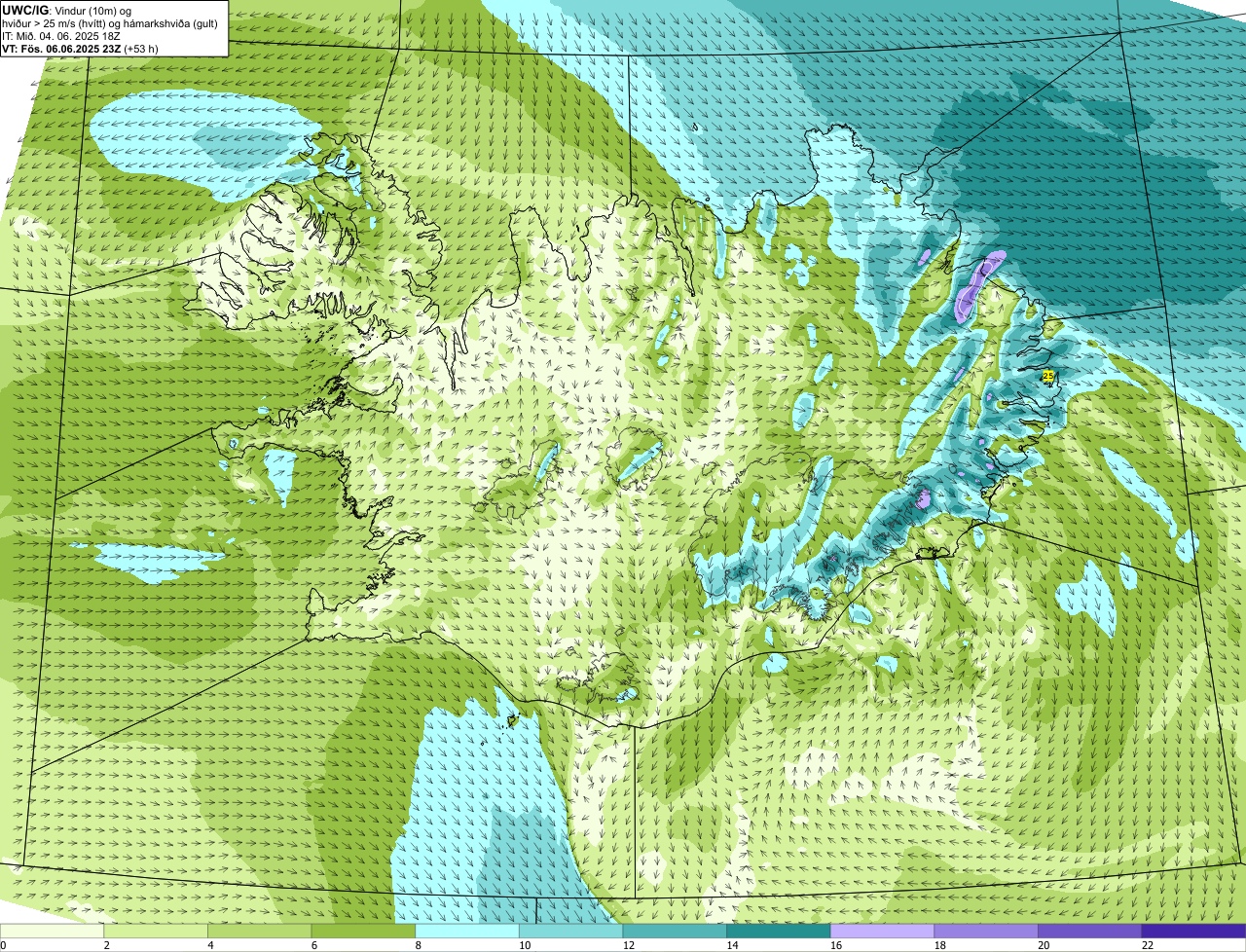Click the legend scale label '20'
1246x952 pixels.
(1044, 945)
